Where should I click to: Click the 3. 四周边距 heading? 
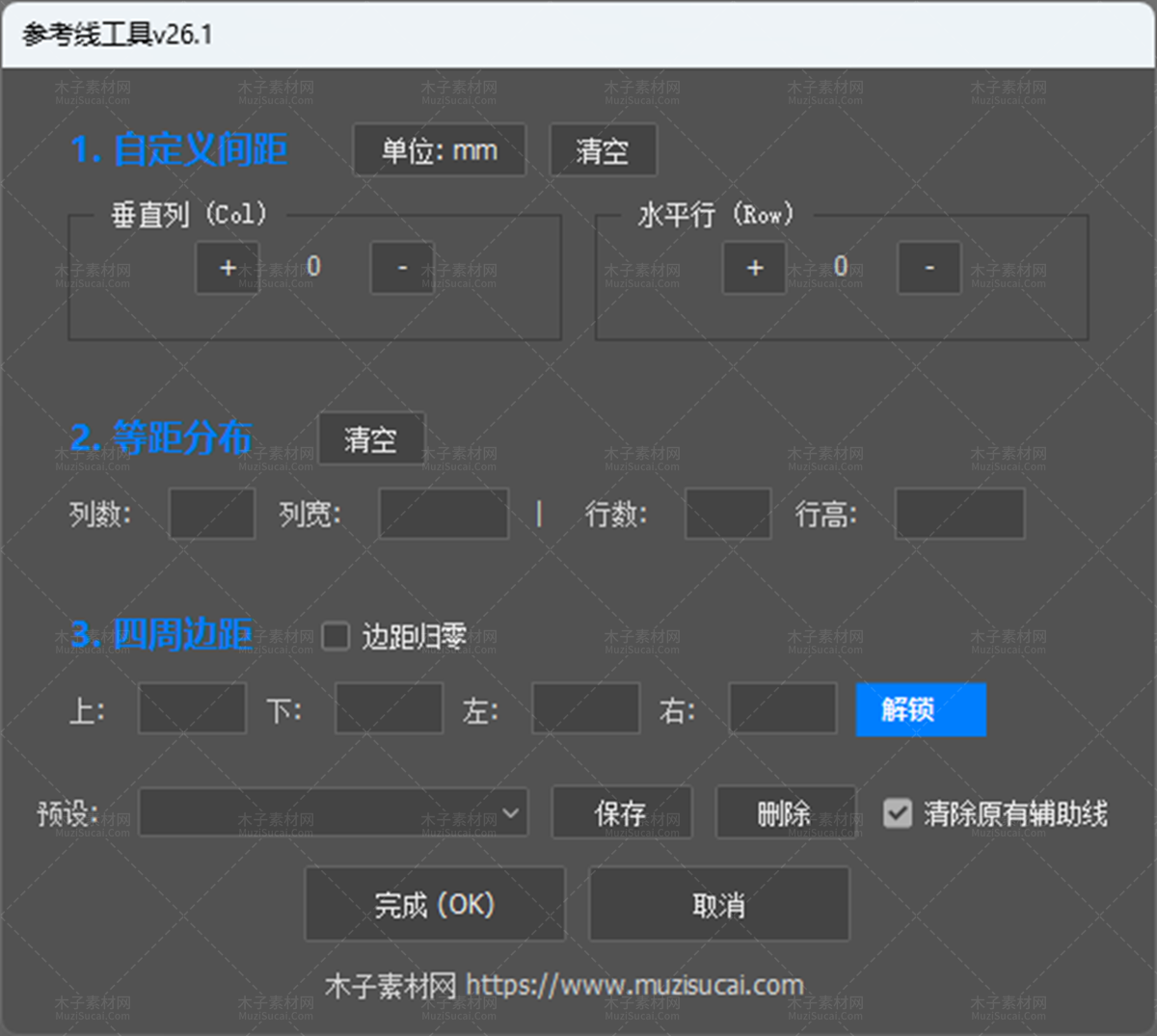(161, 634)
